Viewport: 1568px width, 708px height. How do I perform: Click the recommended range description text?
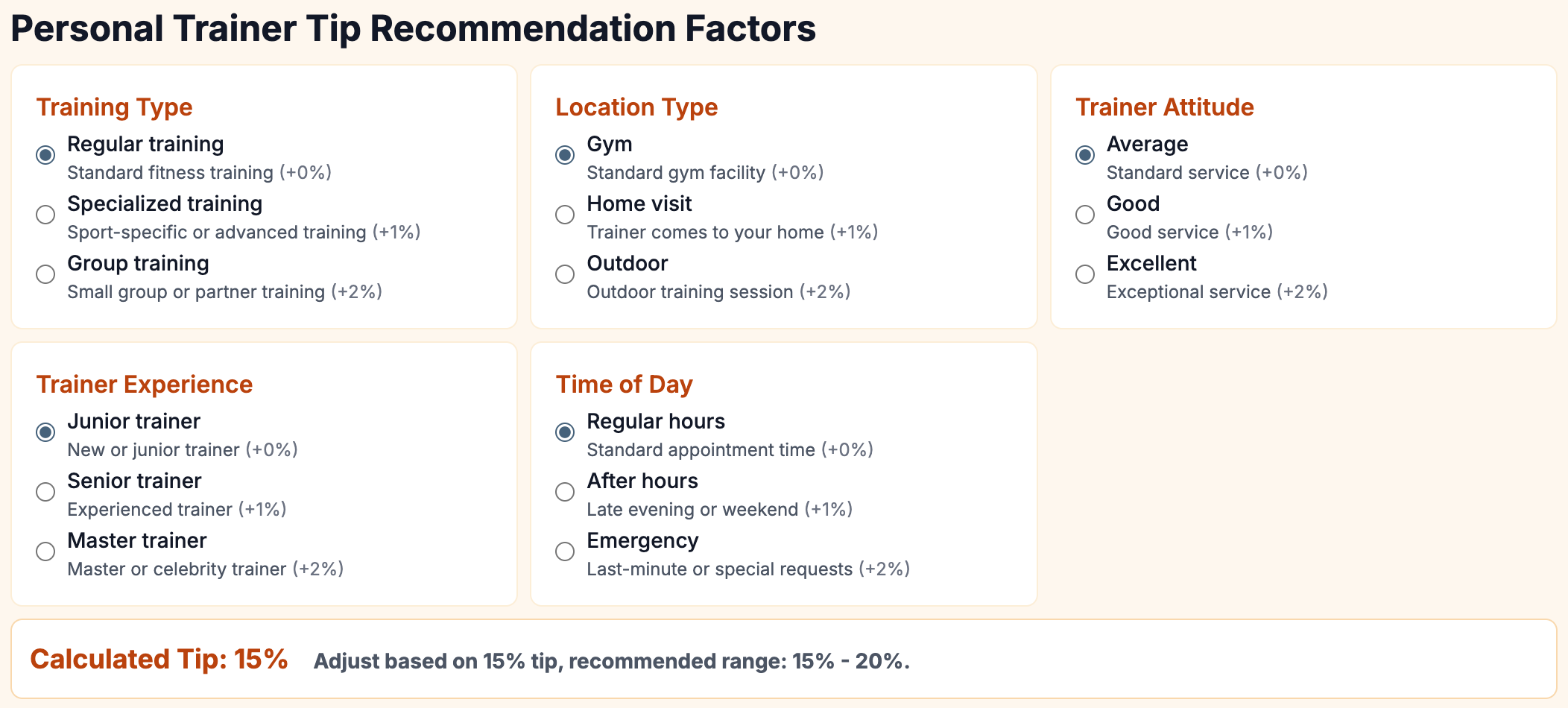point(612,661)
